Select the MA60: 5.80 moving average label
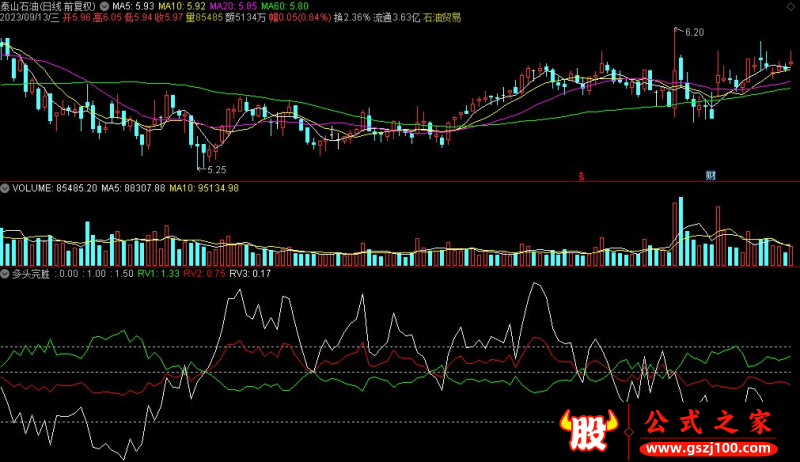 [285, 6]
